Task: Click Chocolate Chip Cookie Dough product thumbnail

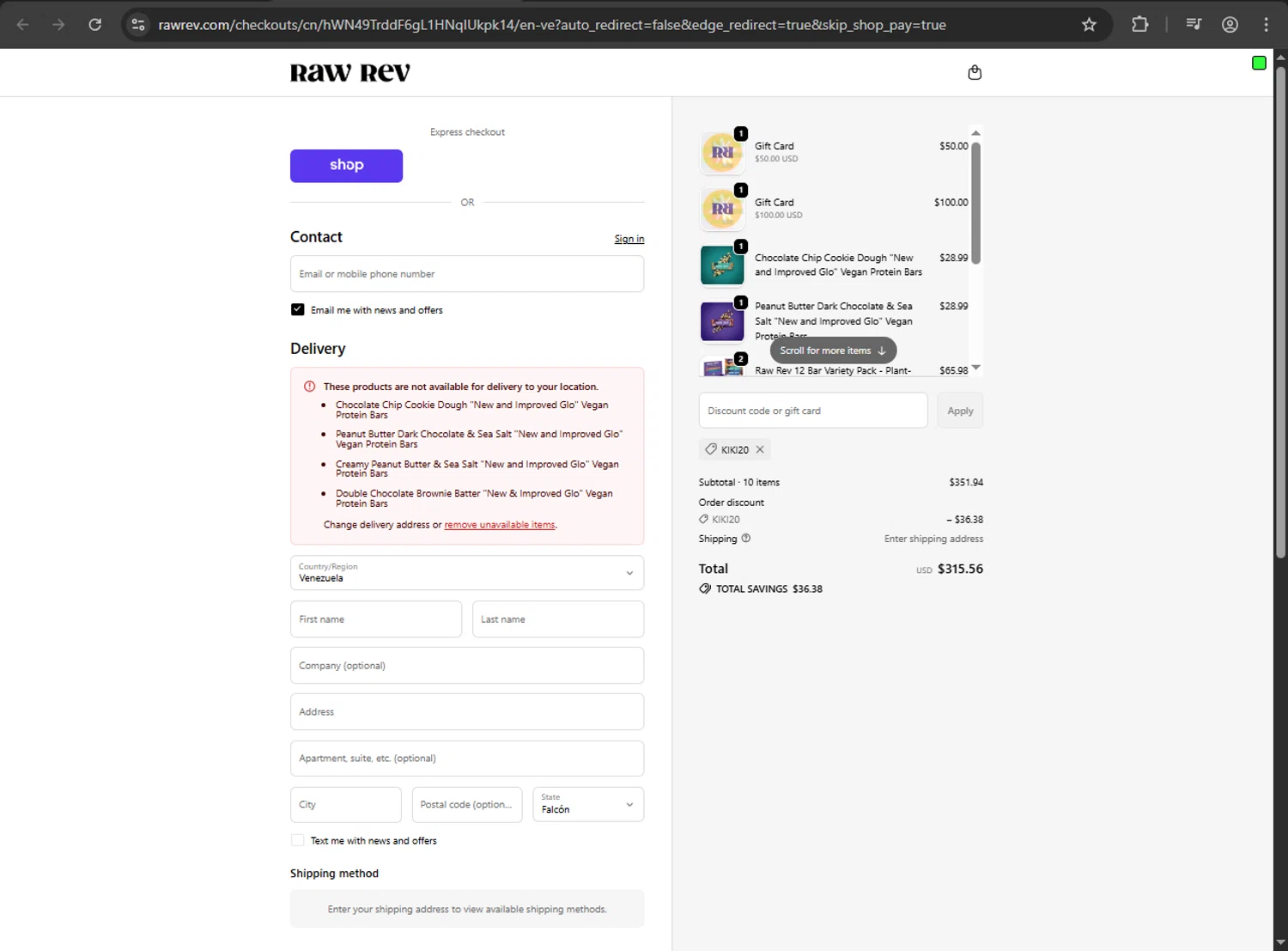Action: tap(722, 265)
